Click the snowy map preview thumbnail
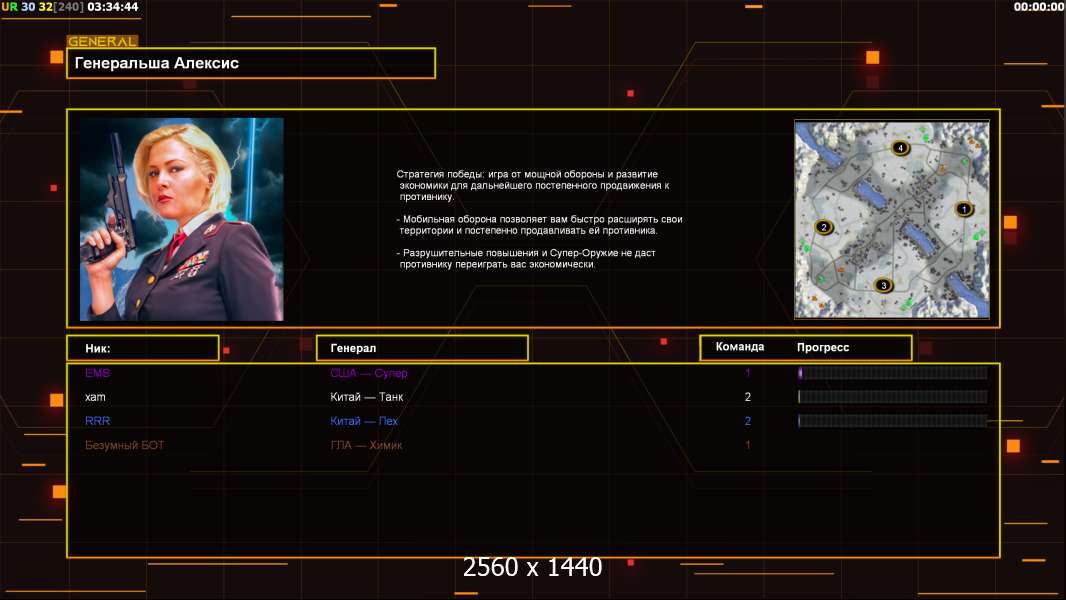This screenshot has width=1066, height=600. [892, 219]
